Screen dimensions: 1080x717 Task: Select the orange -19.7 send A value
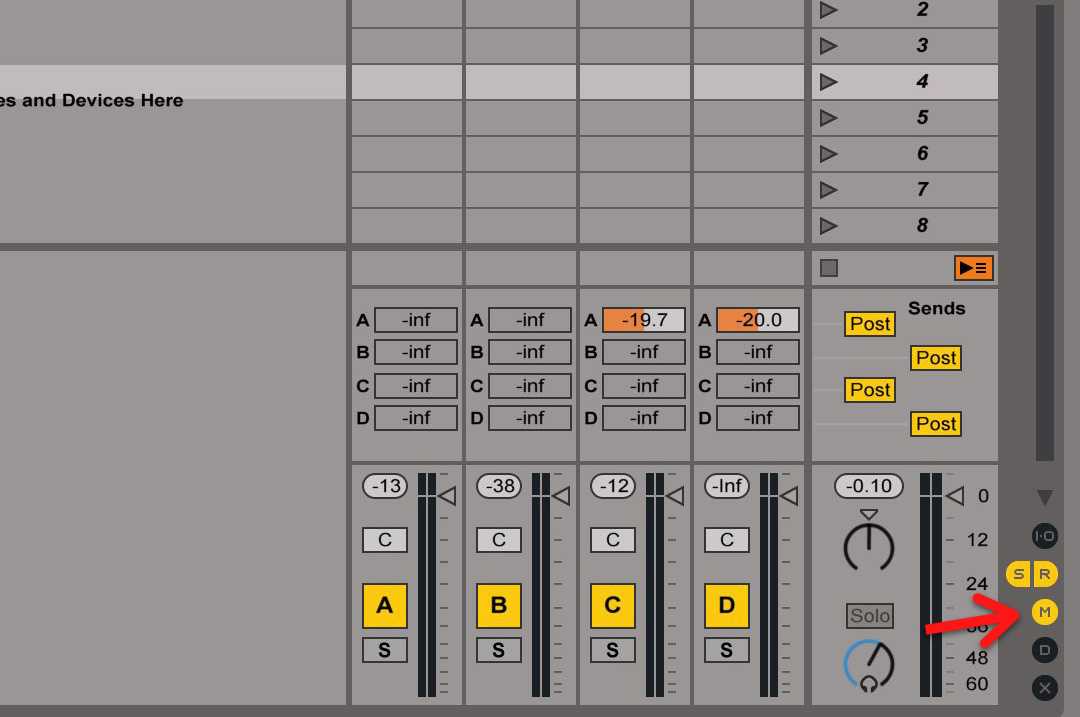pos(643,320)
